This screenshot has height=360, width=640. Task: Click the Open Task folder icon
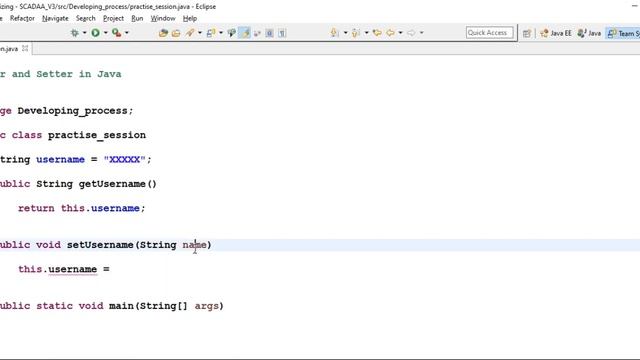pos(176,33)
